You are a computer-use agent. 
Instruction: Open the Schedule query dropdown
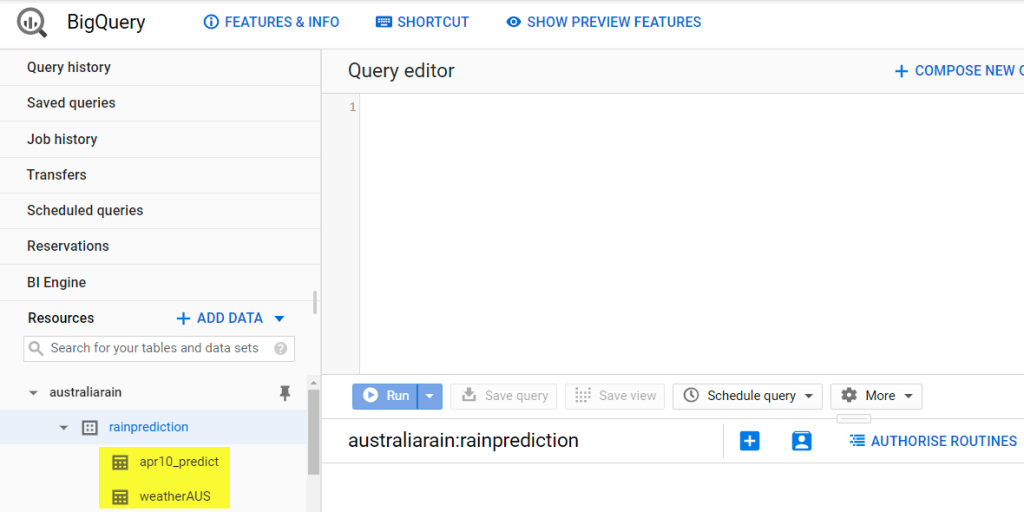pos(751,396)
